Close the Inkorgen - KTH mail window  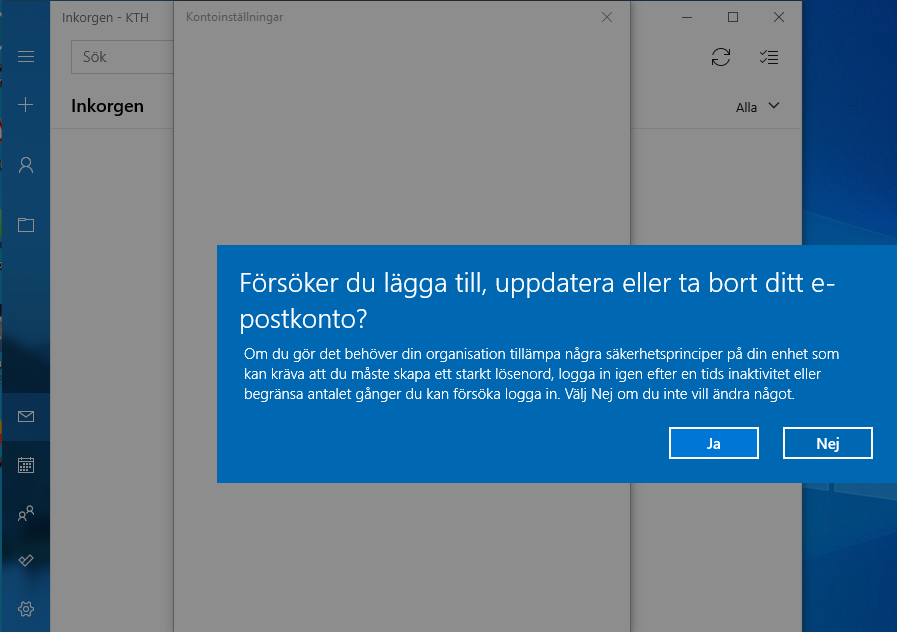(x=779, y=17)
